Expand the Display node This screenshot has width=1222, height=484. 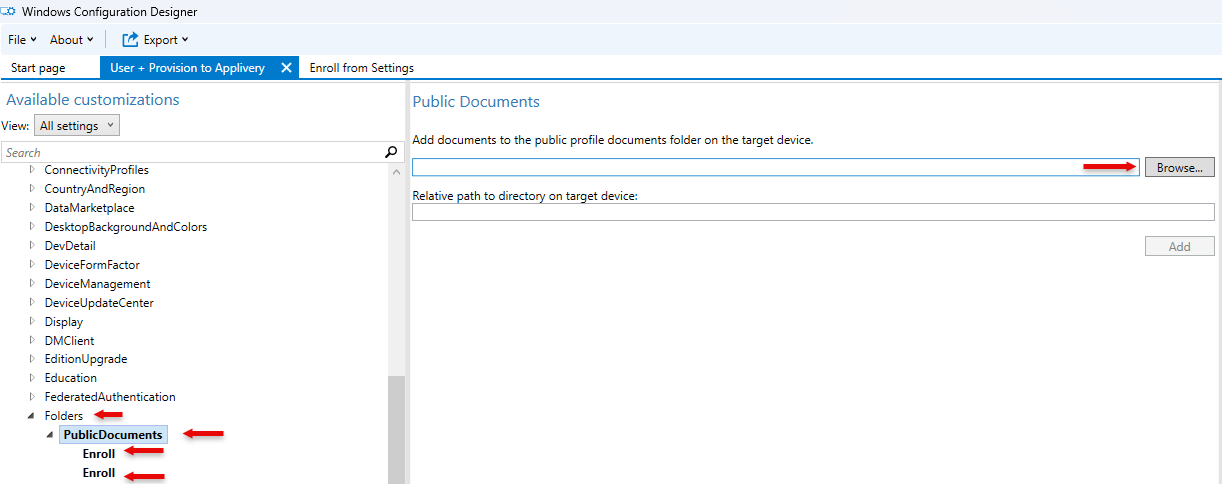(33, 322)
